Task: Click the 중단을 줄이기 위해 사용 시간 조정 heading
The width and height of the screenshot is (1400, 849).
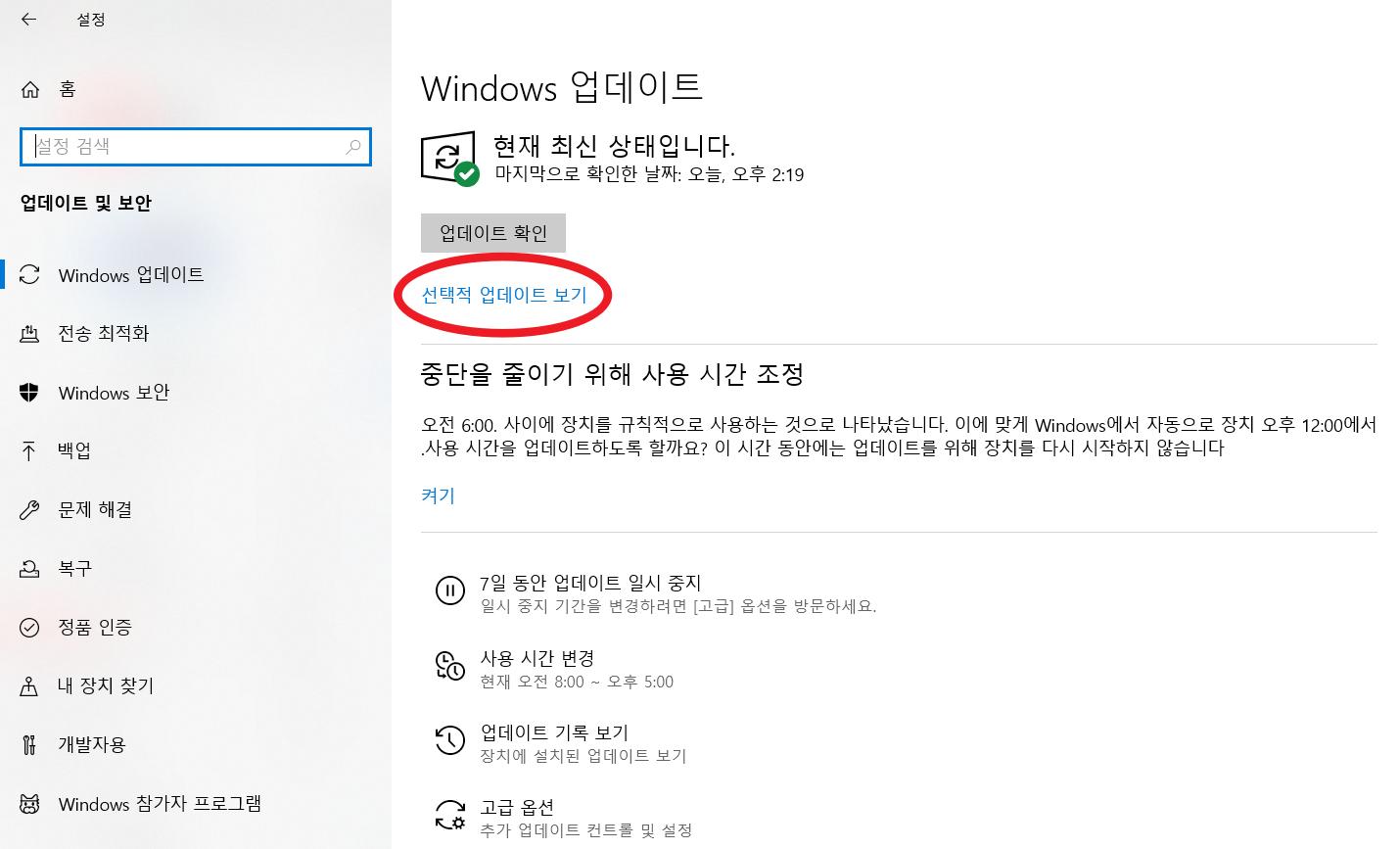Action: [x=613, y=374]
